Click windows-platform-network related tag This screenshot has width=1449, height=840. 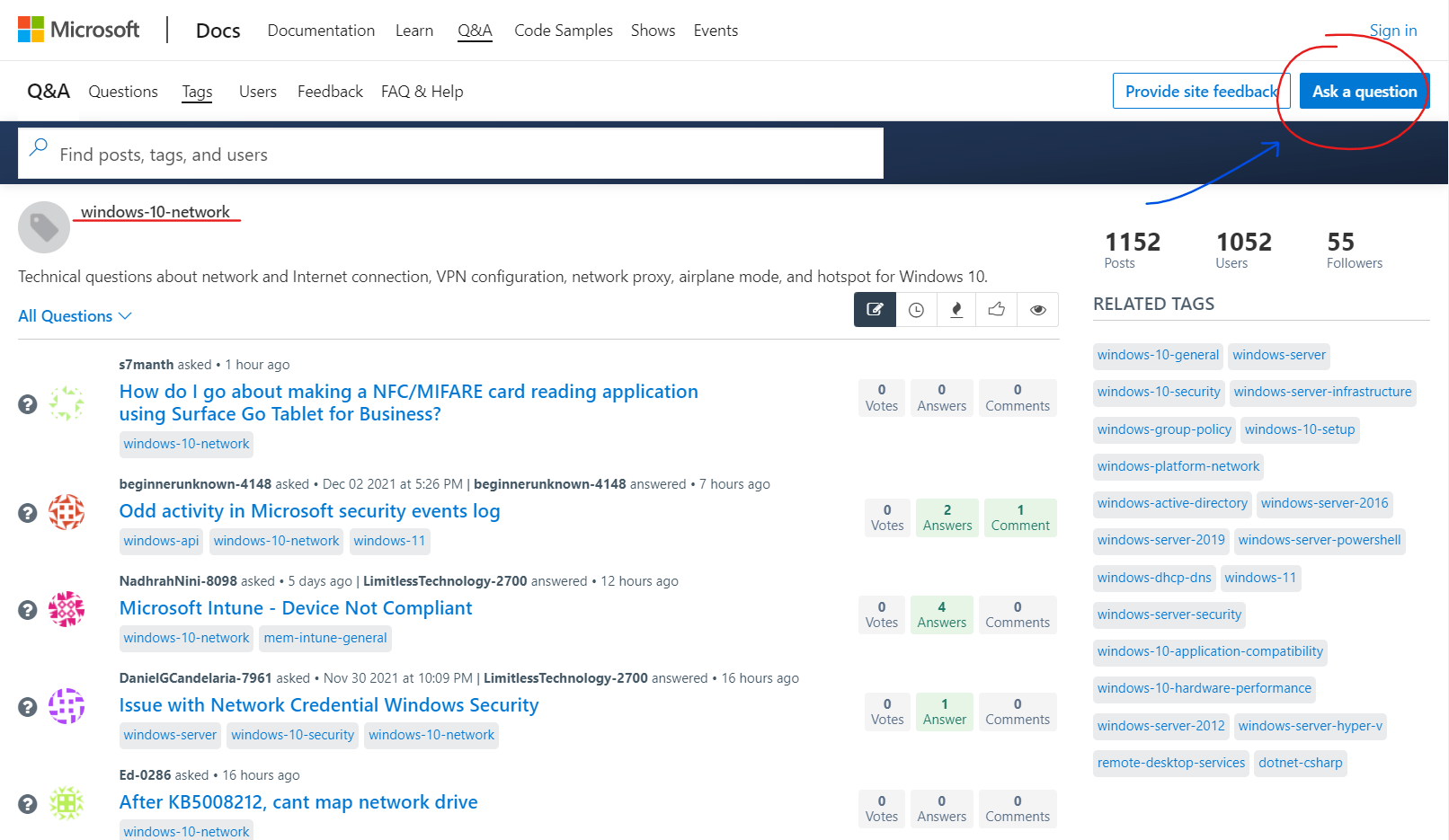[1178, 466]
